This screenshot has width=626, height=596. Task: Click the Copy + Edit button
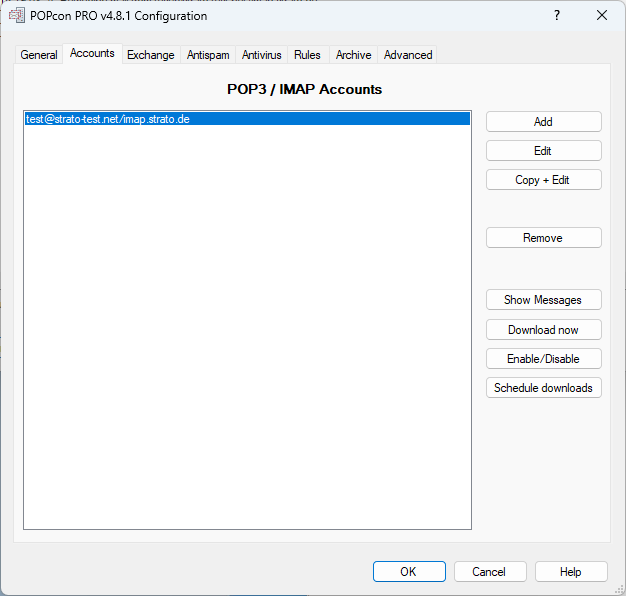coord(543,180)
